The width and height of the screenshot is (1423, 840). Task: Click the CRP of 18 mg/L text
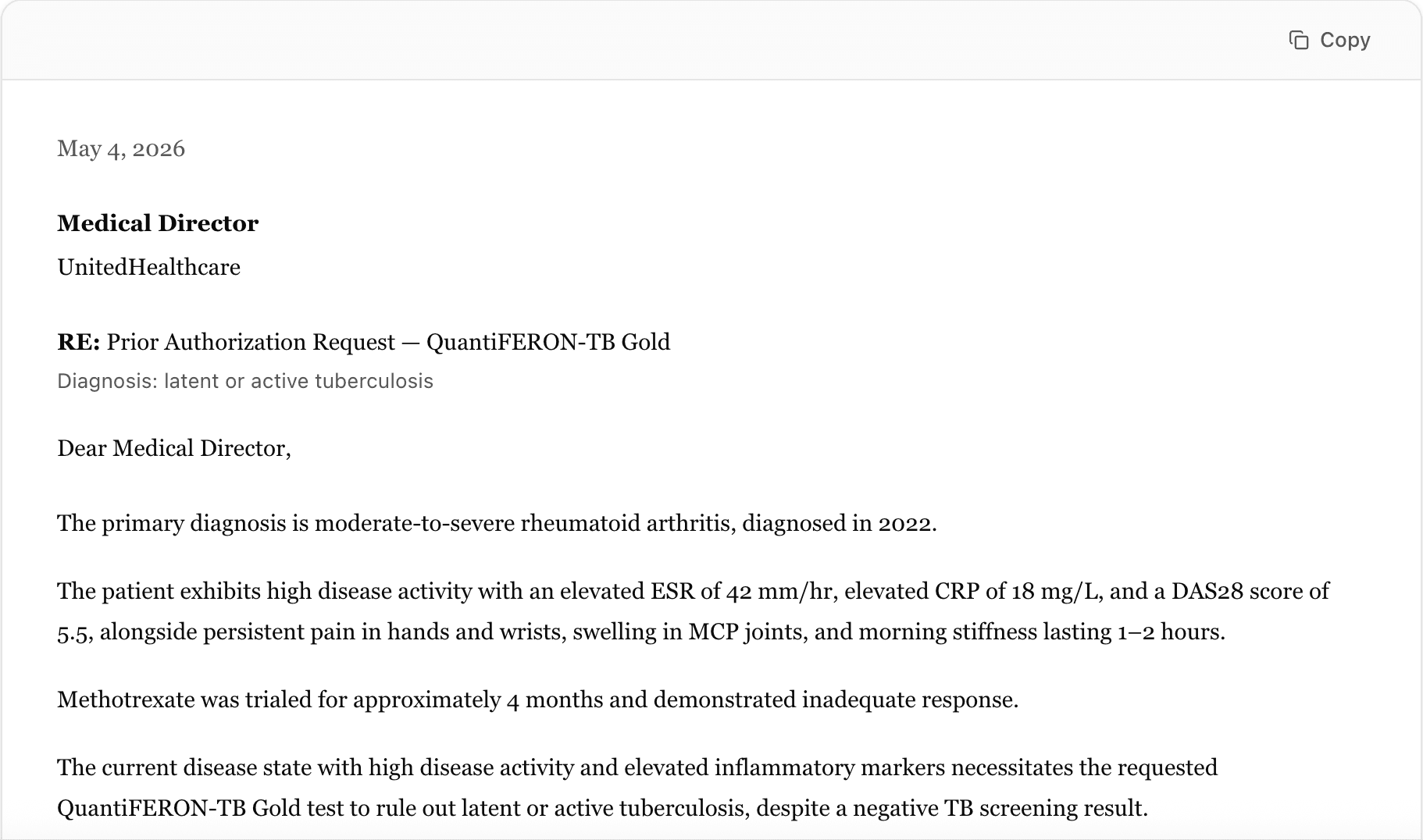point(1018,591)
